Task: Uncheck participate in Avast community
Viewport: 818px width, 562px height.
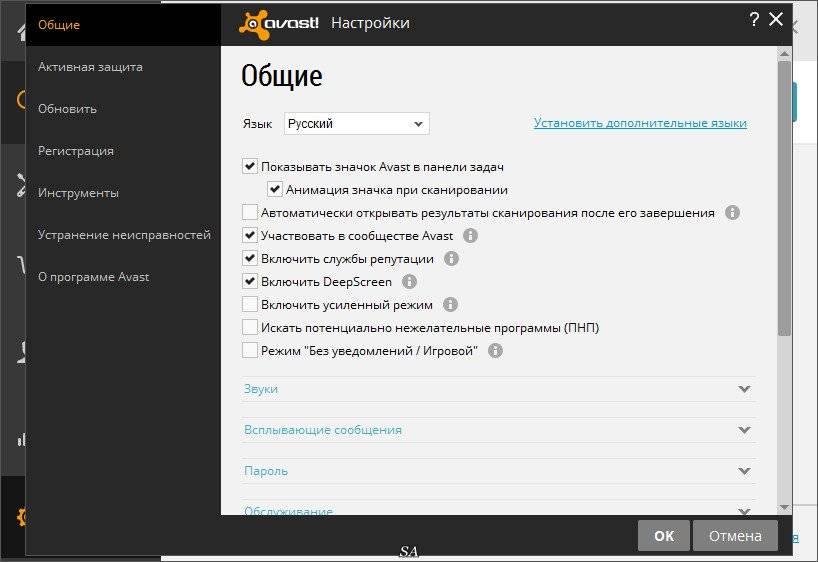Action: coord(250,235)
